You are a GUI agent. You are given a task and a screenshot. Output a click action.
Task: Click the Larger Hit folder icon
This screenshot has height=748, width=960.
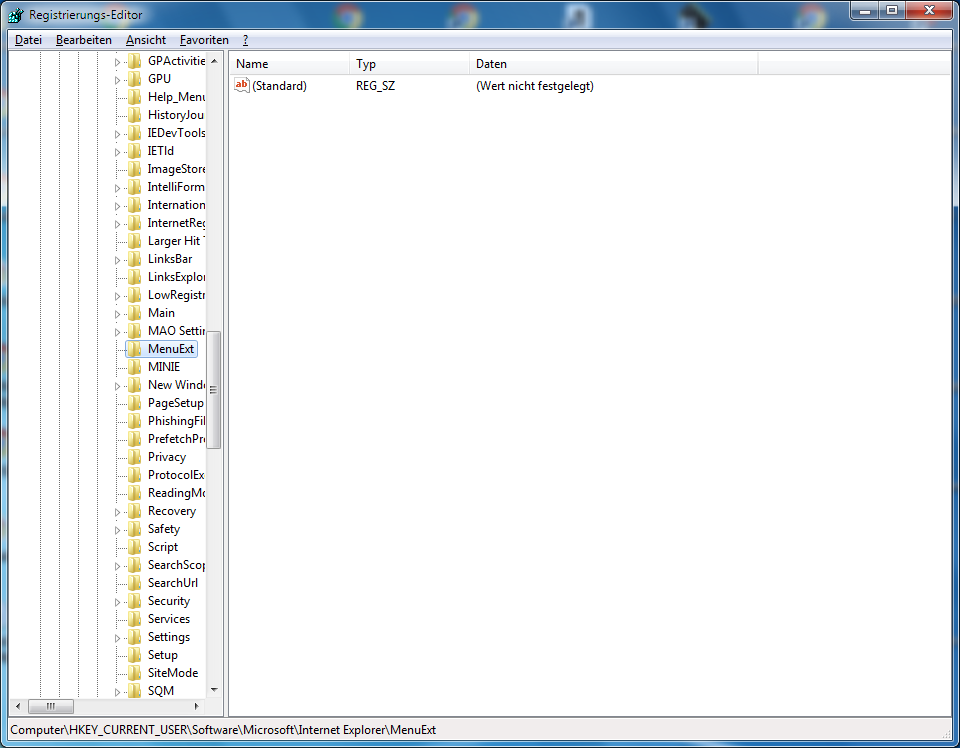coord(135,241)
